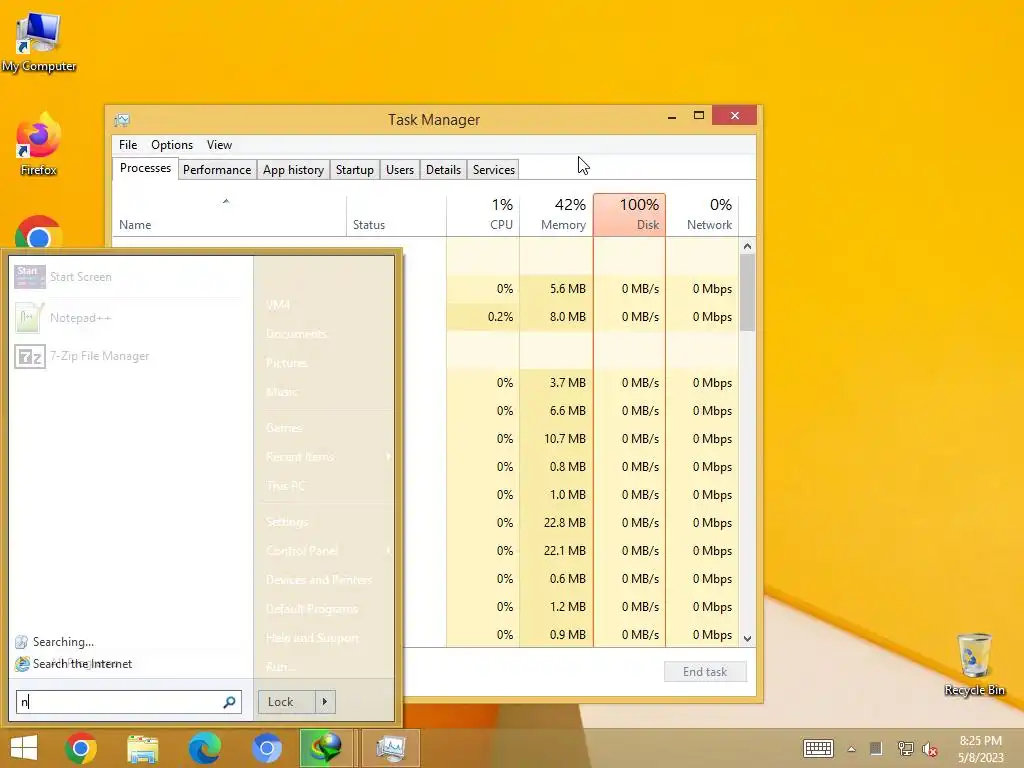The image size is (1024, 768).
Task: Click the muted volume tray icon
Action: click(x=930, y=749)
